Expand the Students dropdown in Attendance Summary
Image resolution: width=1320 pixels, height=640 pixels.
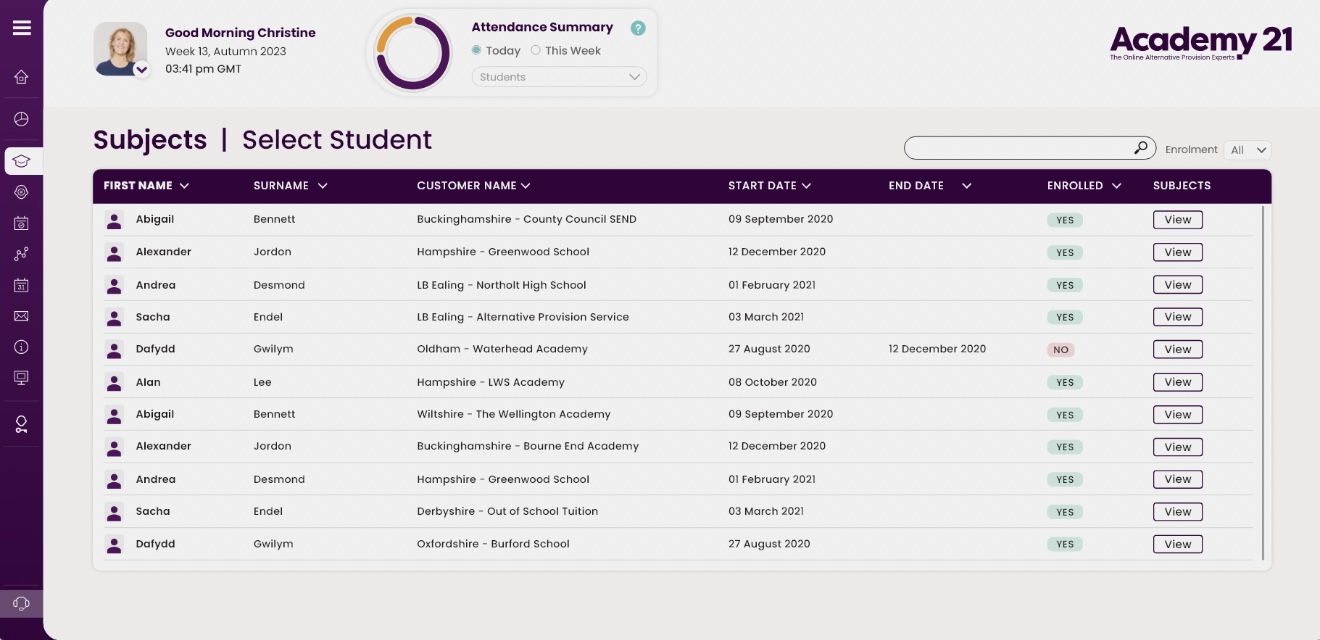(x=559, y=77)
